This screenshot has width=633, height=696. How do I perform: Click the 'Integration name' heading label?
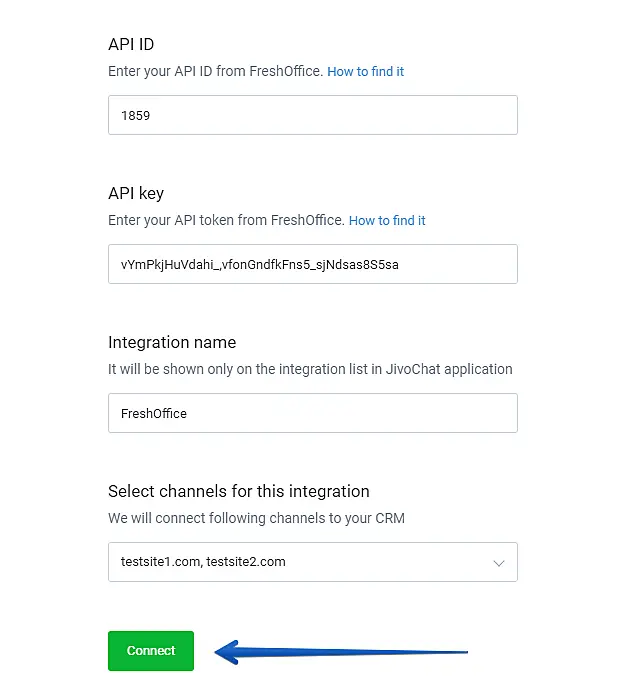[172, 342]
